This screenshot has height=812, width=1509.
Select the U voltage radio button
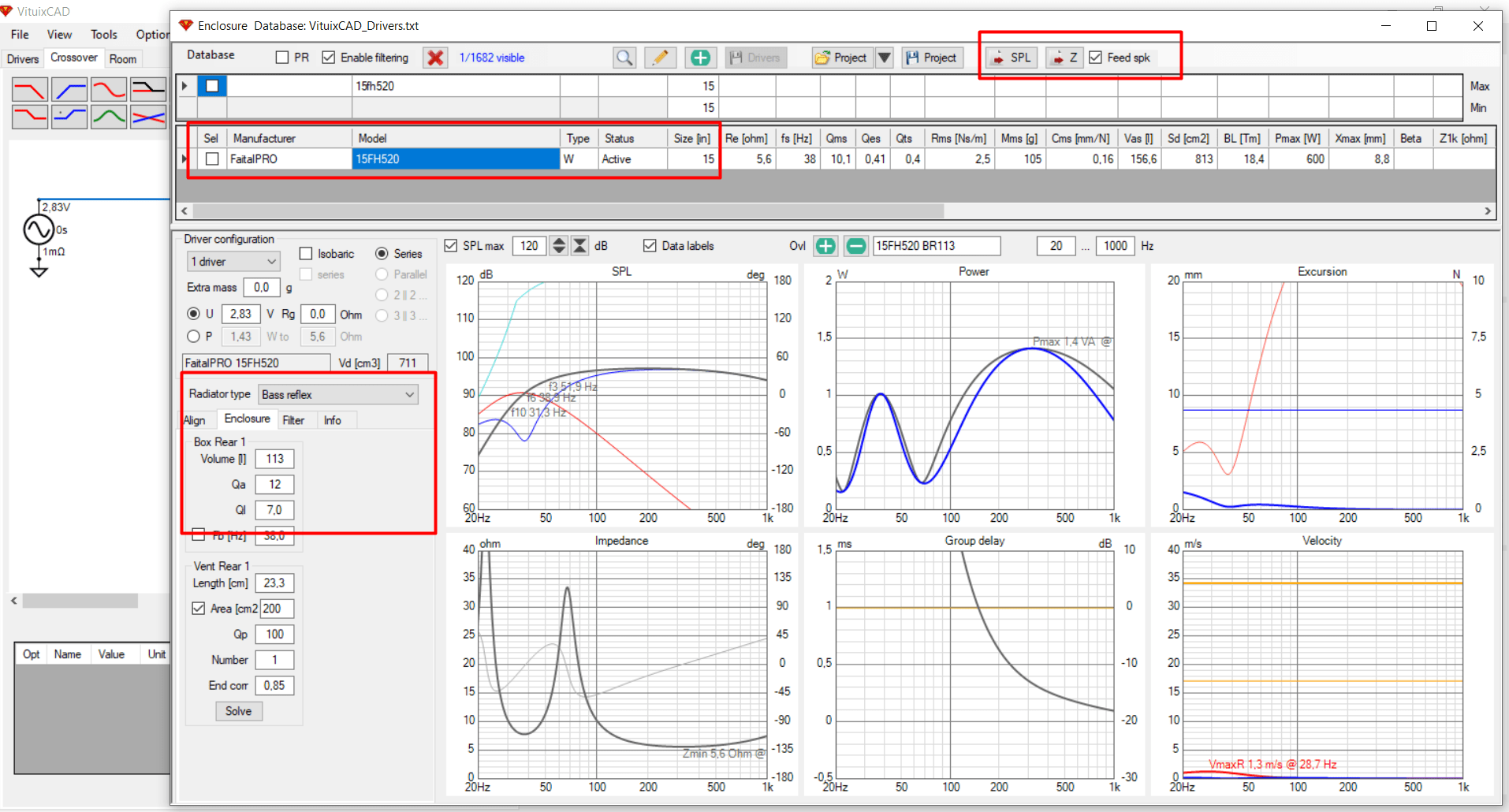click(x=193, y=314)
